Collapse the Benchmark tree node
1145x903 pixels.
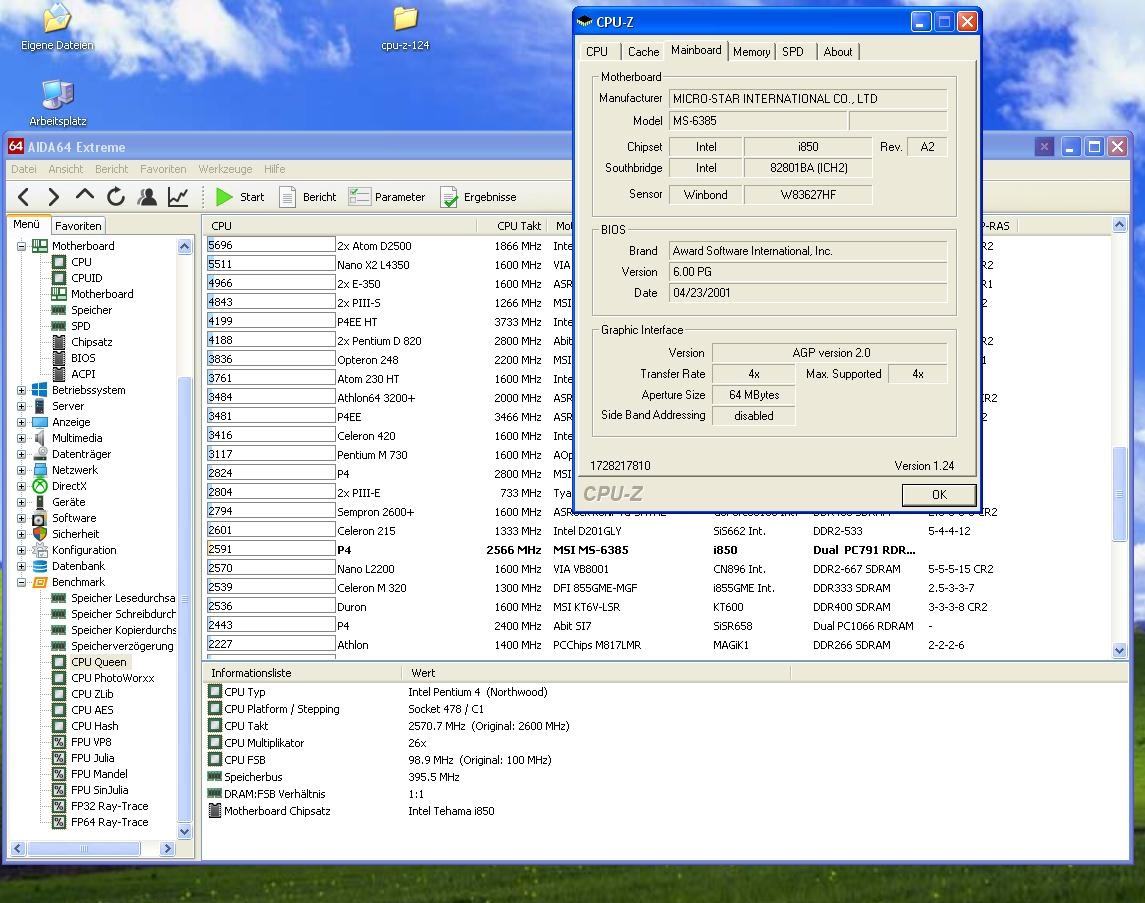22,582
